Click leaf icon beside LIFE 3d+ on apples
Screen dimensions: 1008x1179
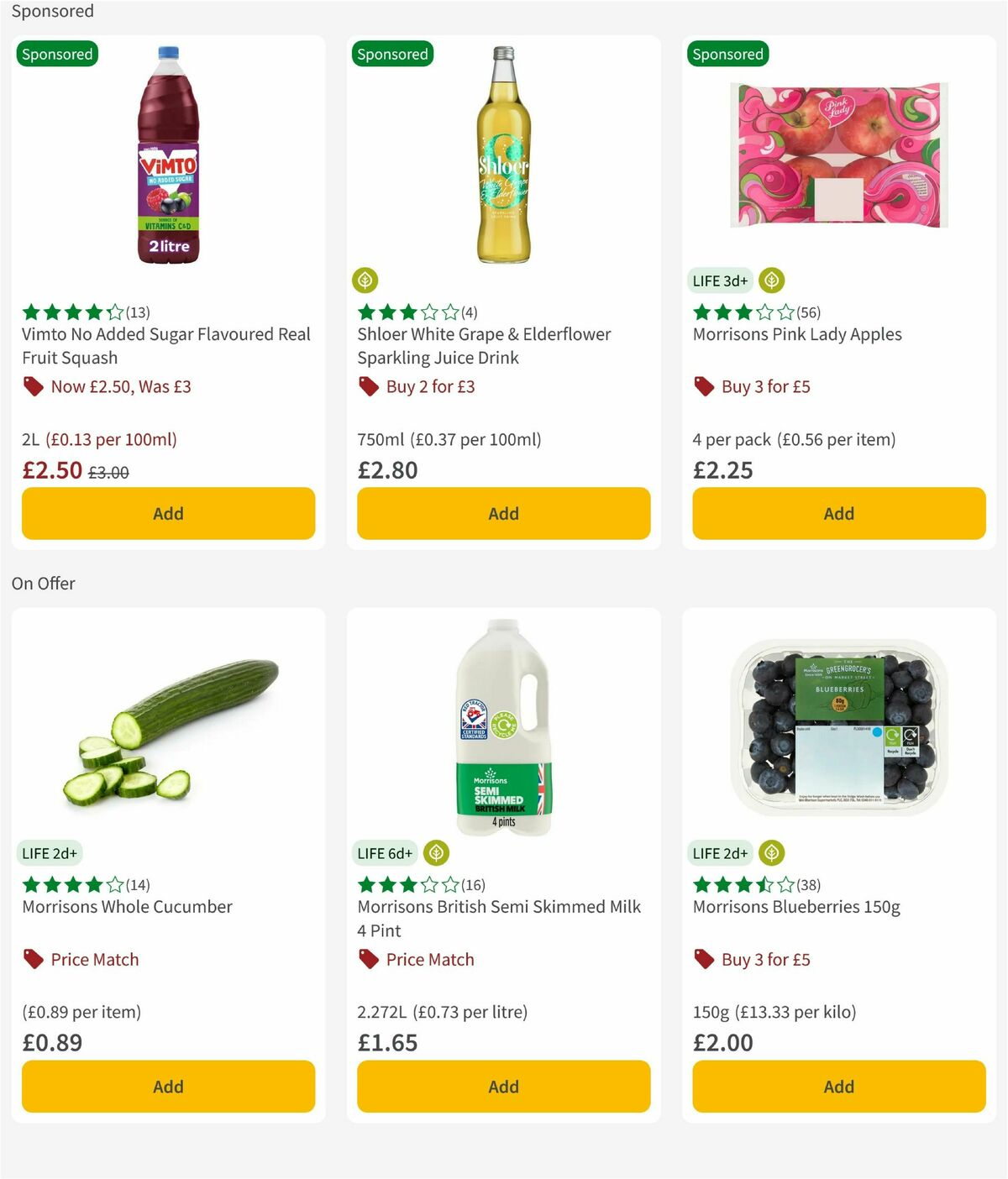(x=770, y=280)
